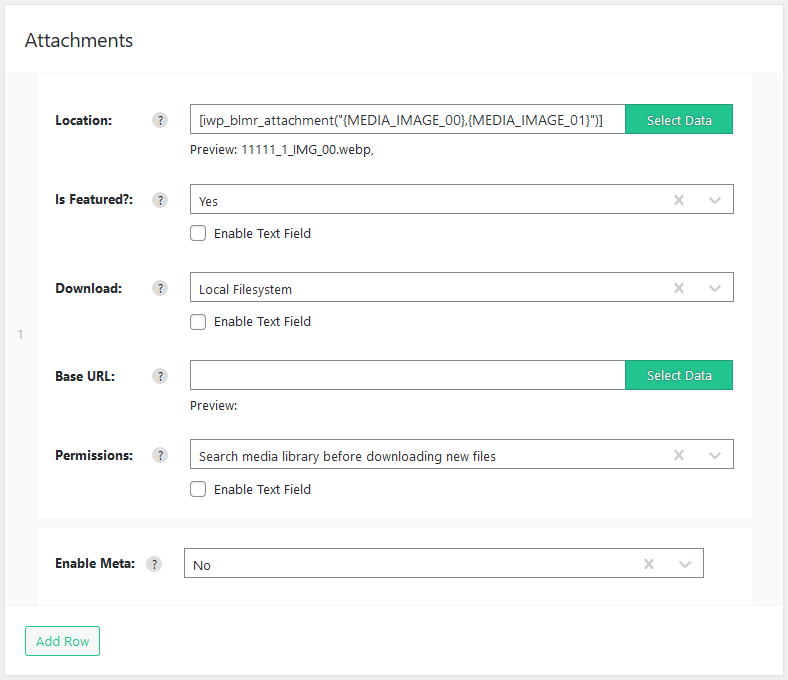Enable Text Field under Is Featured

click(198, 233)
